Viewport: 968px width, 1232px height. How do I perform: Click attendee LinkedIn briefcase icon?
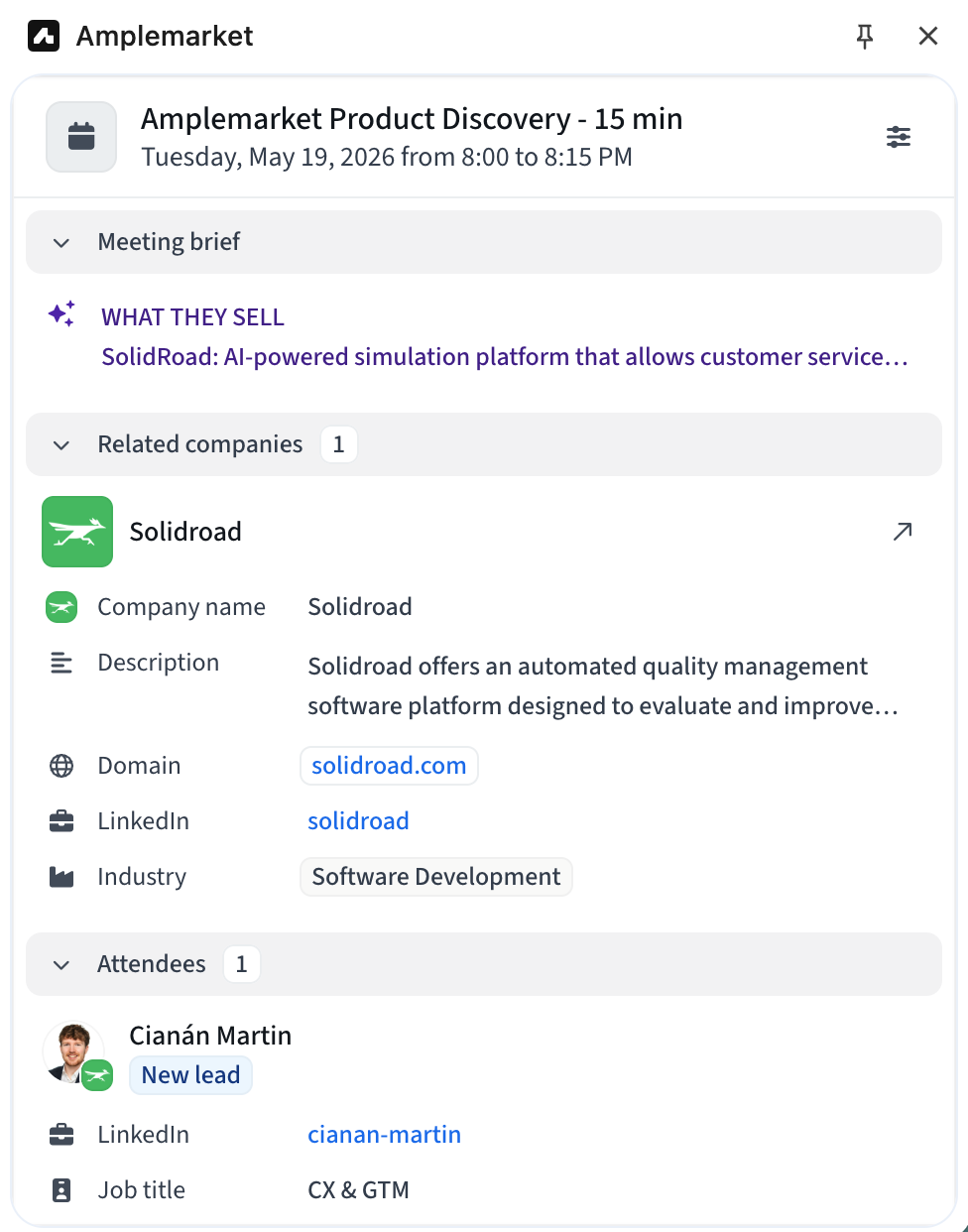(61, 1135)
